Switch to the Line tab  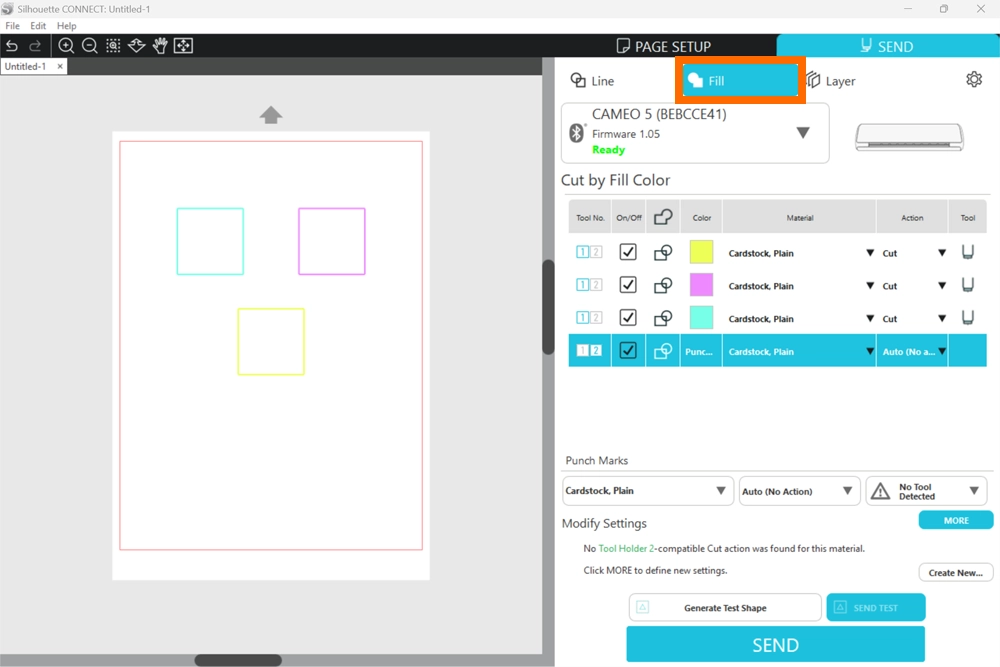pos(592,81)
